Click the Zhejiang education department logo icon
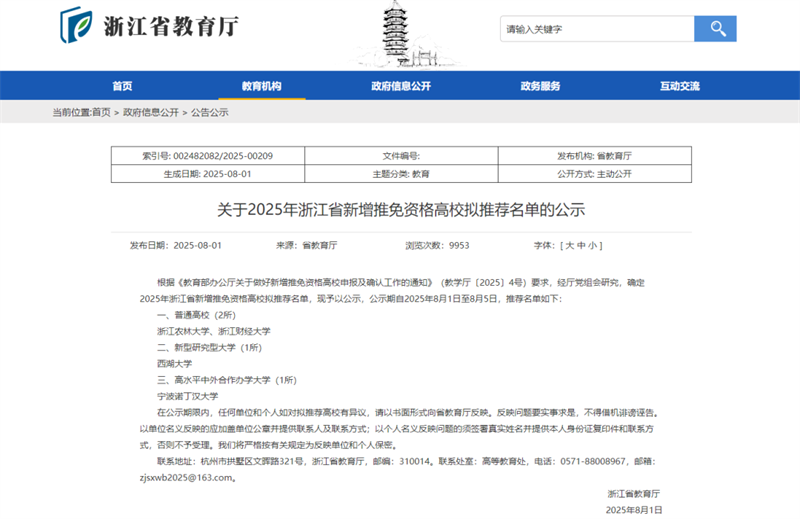 pos(77,25)
